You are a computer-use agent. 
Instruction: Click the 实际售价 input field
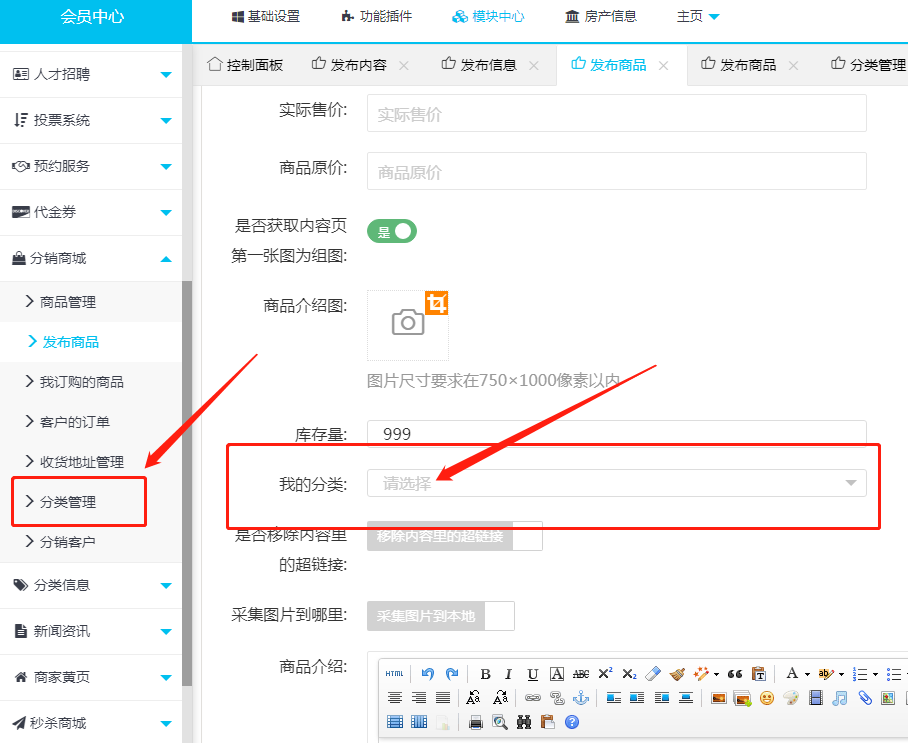coord(616,114)
